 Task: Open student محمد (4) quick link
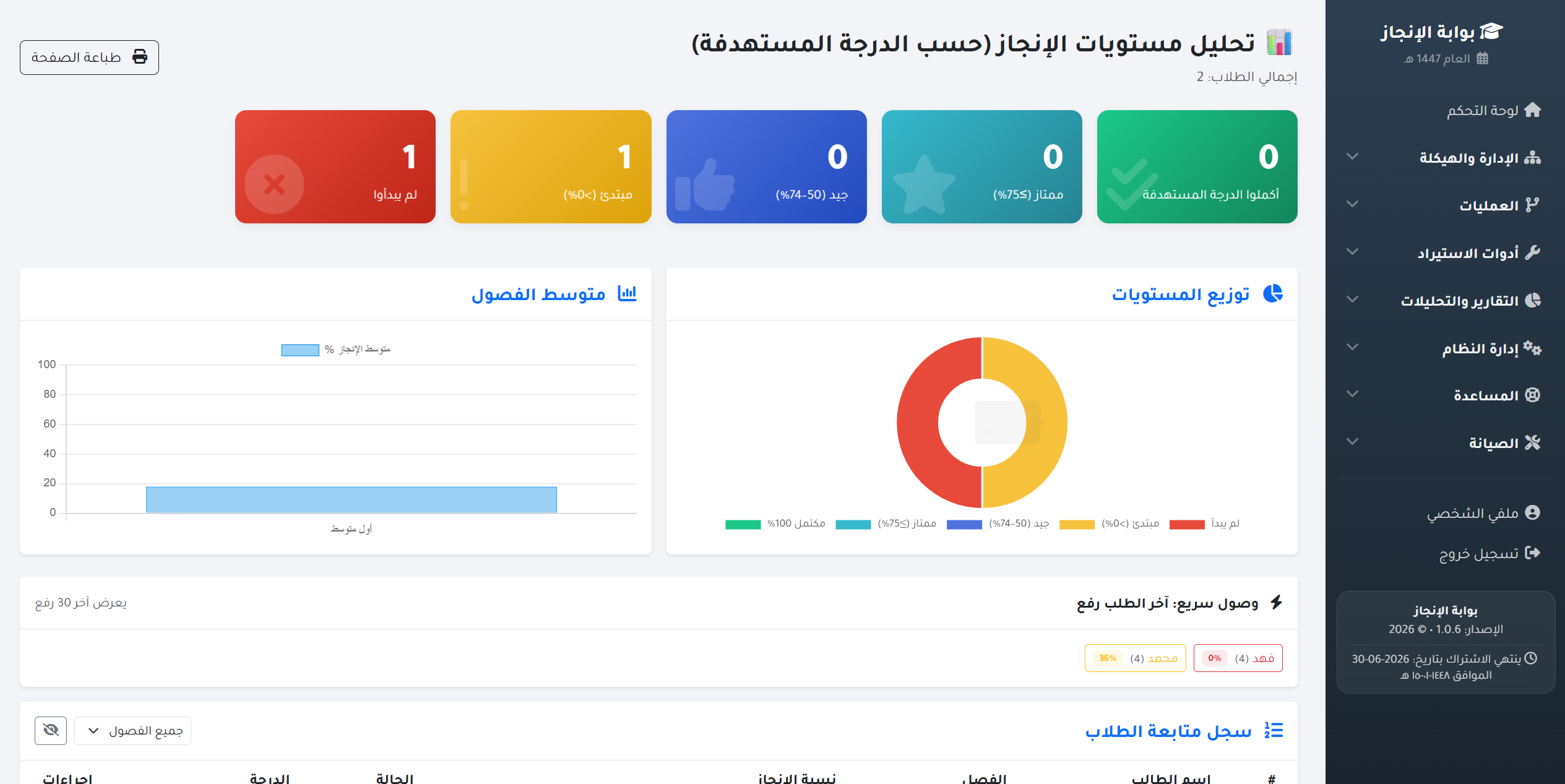tap(1135, 658)
